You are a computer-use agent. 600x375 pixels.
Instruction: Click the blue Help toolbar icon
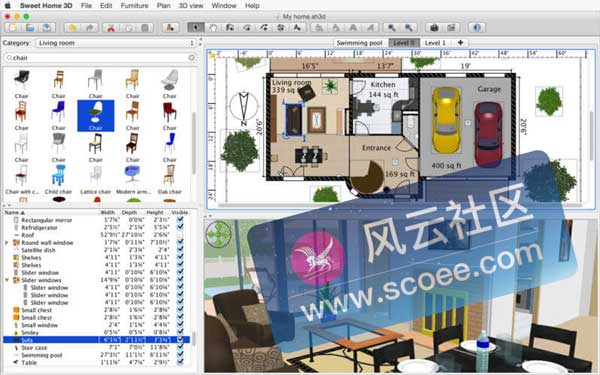coord(477,28)
